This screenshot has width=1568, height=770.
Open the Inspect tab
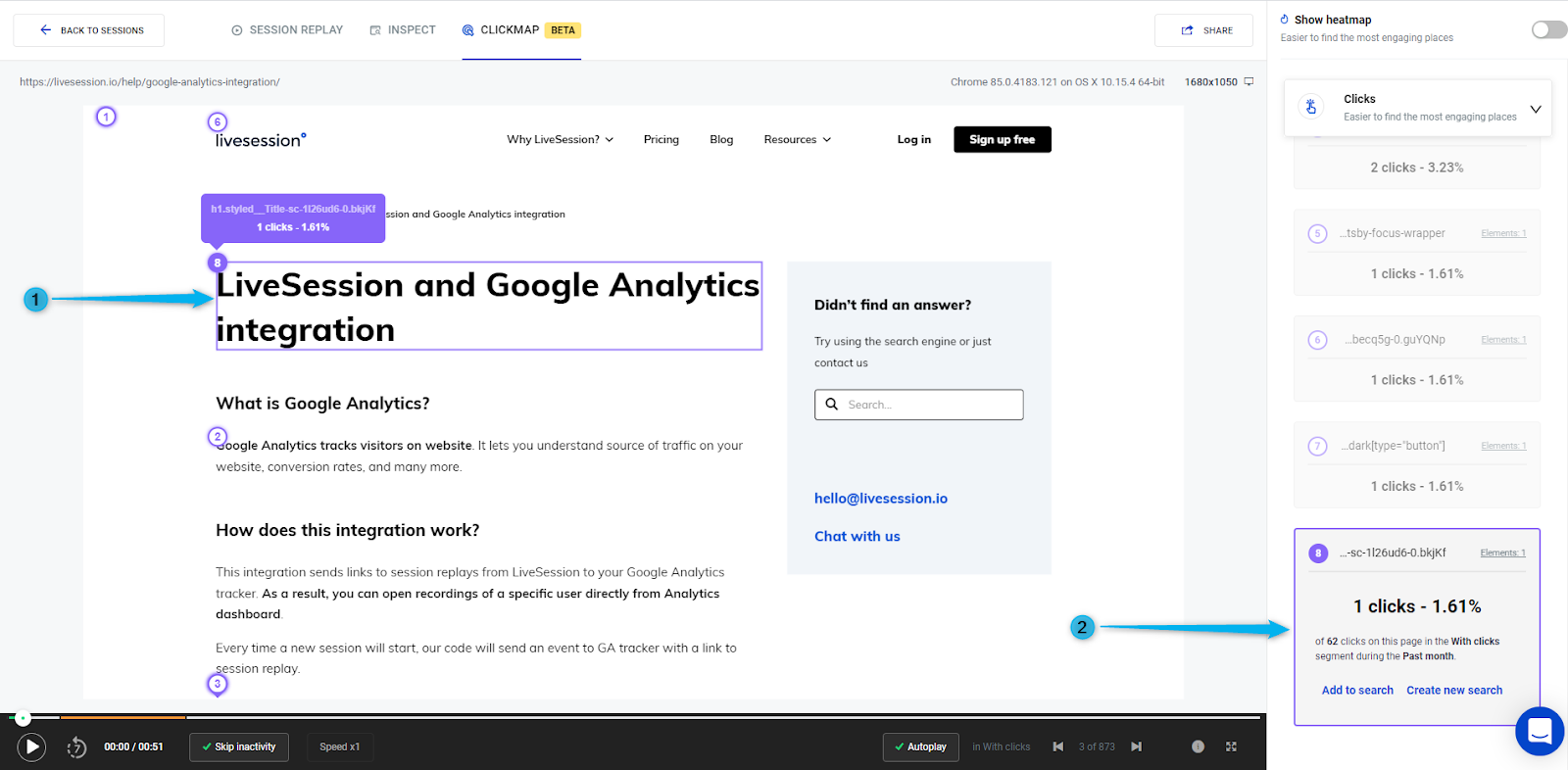click(x=403, y=30)
